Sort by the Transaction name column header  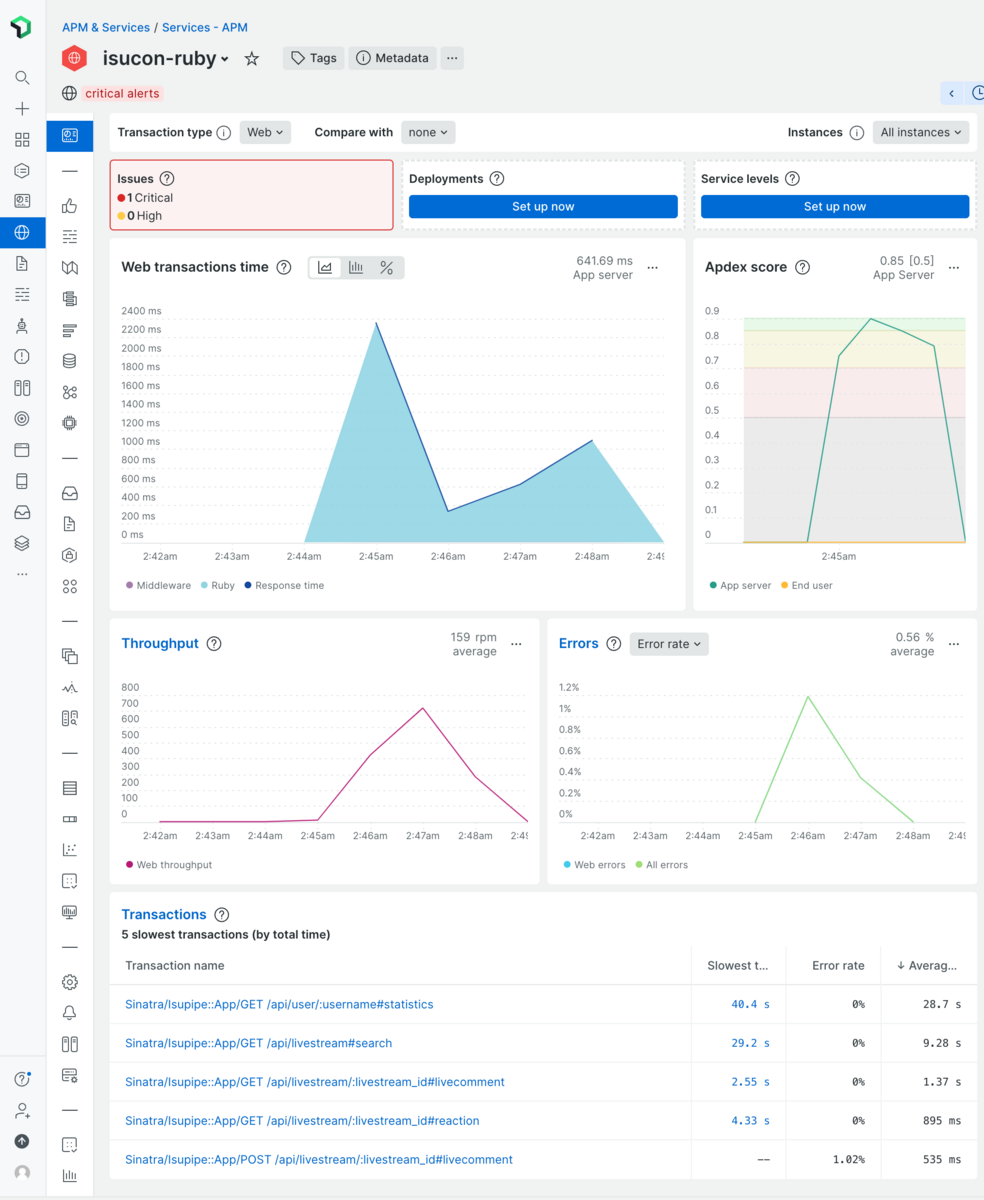coord(175,966)
